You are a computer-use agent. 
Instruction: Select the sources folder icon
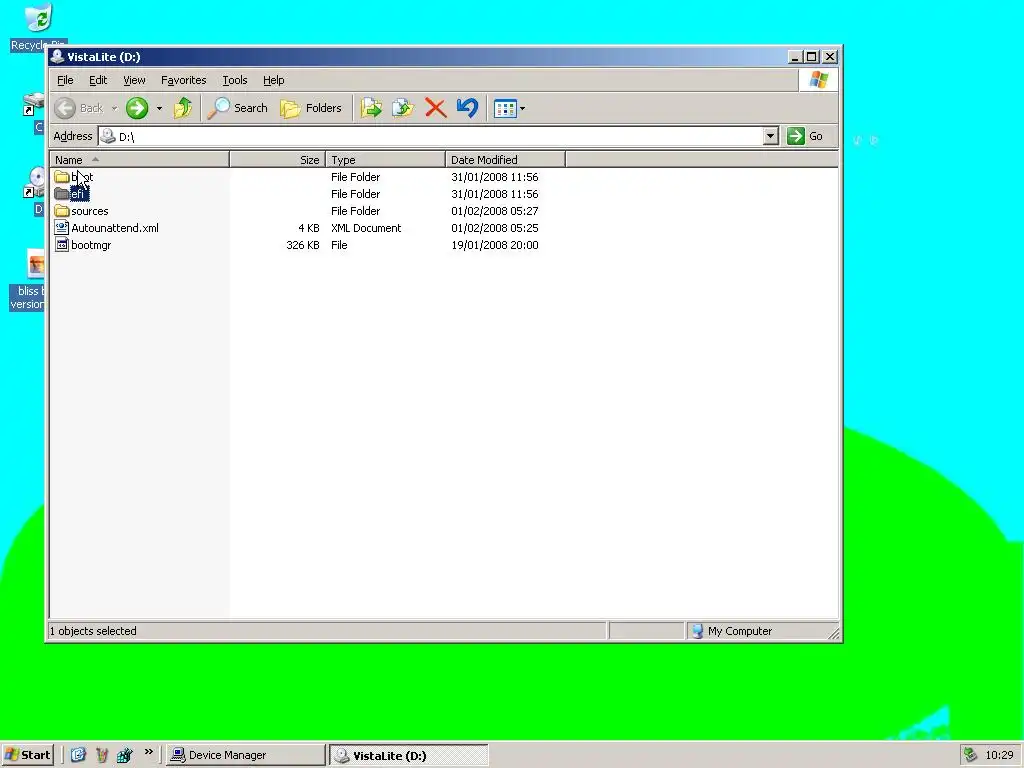click(x=62, y=211)
